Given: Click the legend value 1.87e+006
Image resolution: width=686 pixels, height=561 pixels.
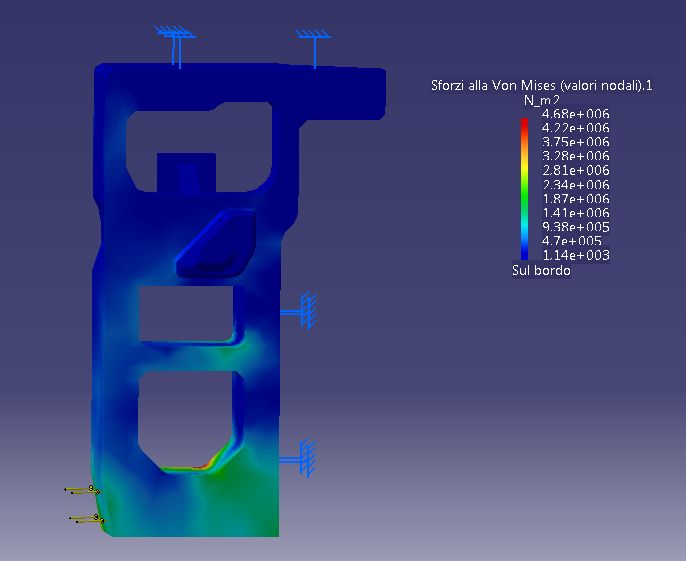Looking at the screenshot, I should click(575, 199).
